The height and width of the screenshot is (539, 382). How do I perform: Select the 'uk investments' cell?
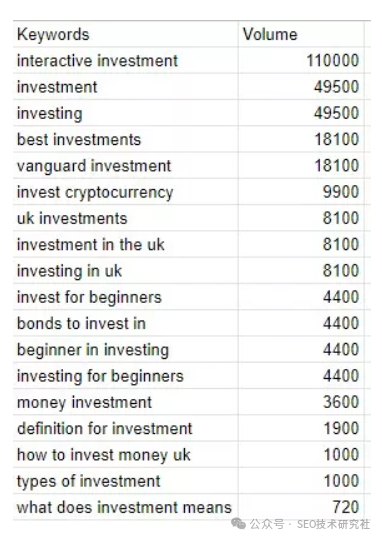point(125,218)
